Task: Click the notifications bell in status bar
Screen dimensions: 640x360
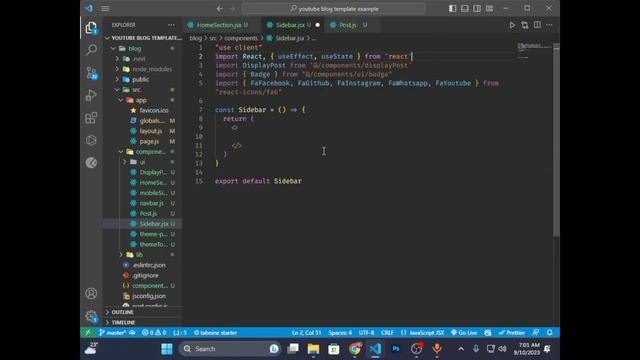Action: click(x=550, y=333)
